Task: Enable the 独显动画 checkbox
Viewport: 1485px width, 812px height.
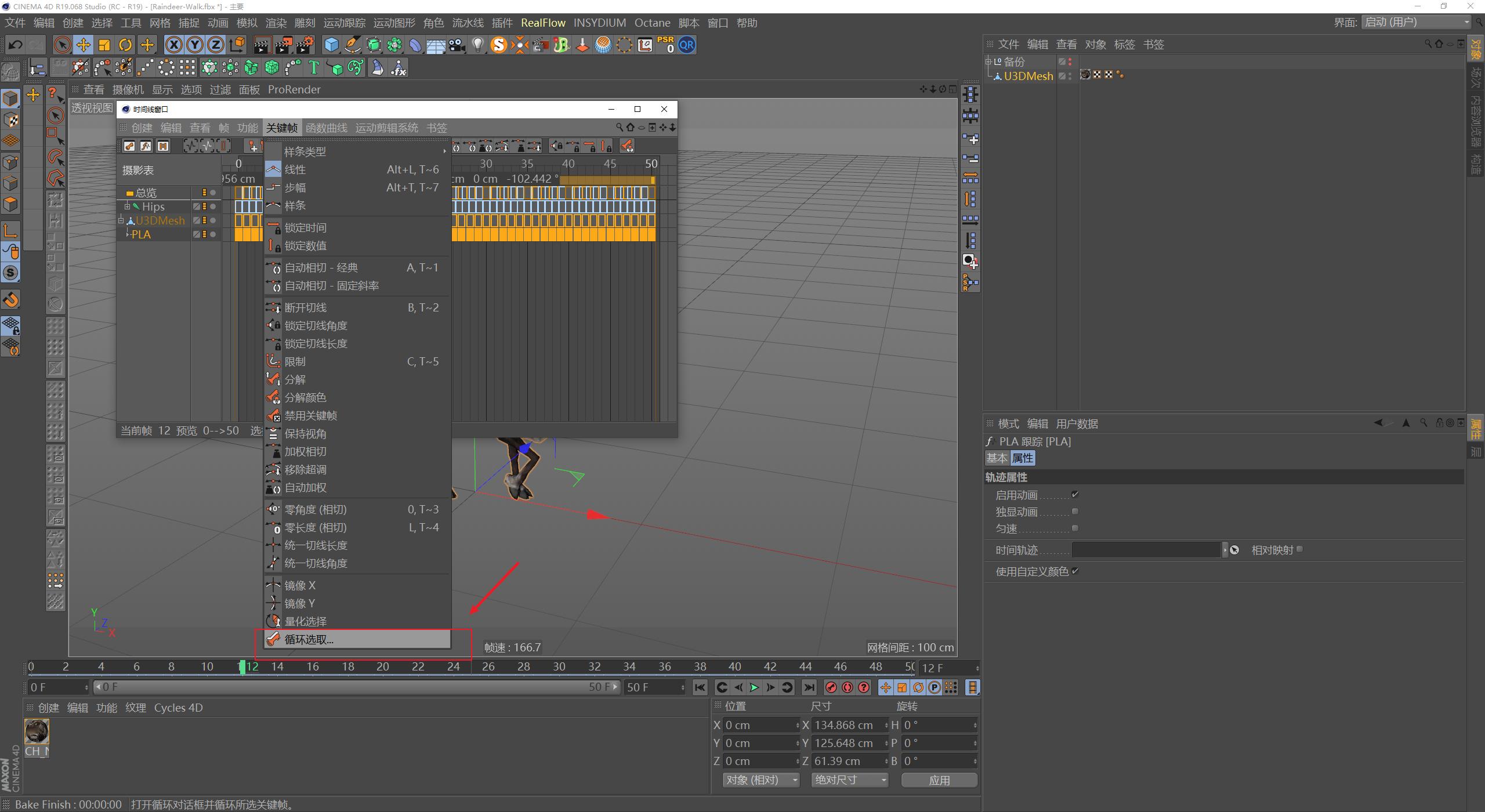Action: [x=1075, y=512]
